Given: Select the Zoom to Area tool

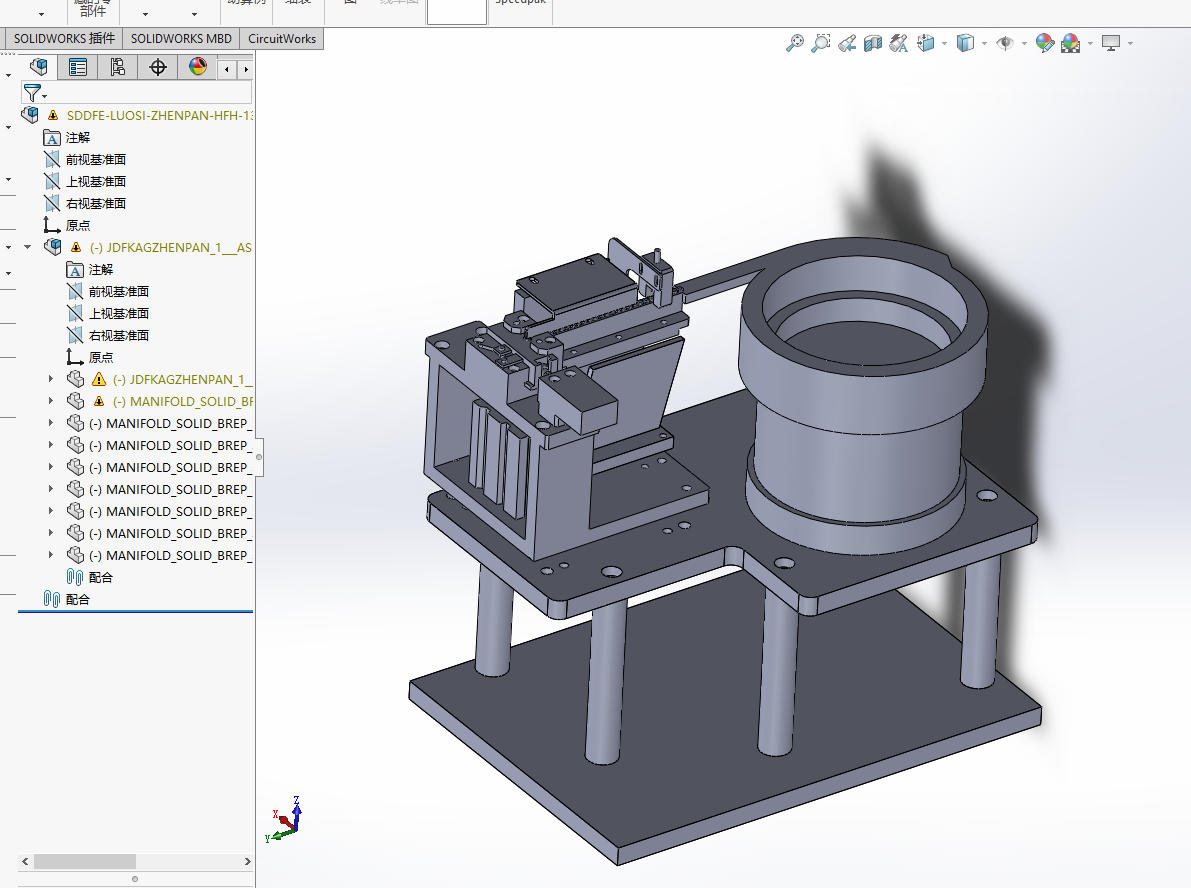Looking at the screenshot, I should pyautogui.click(x=821, y=43).
